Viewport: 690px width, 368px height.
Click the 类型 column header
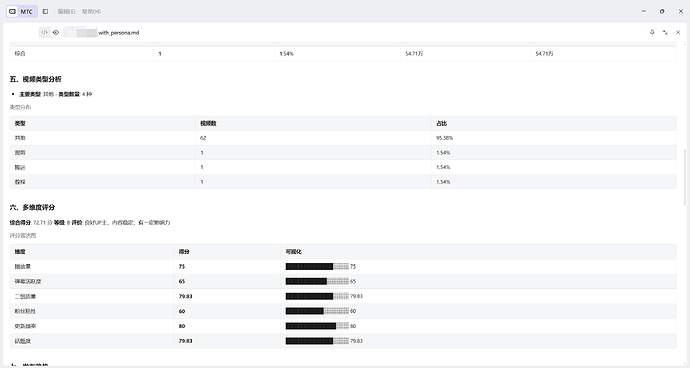(20, 124)
